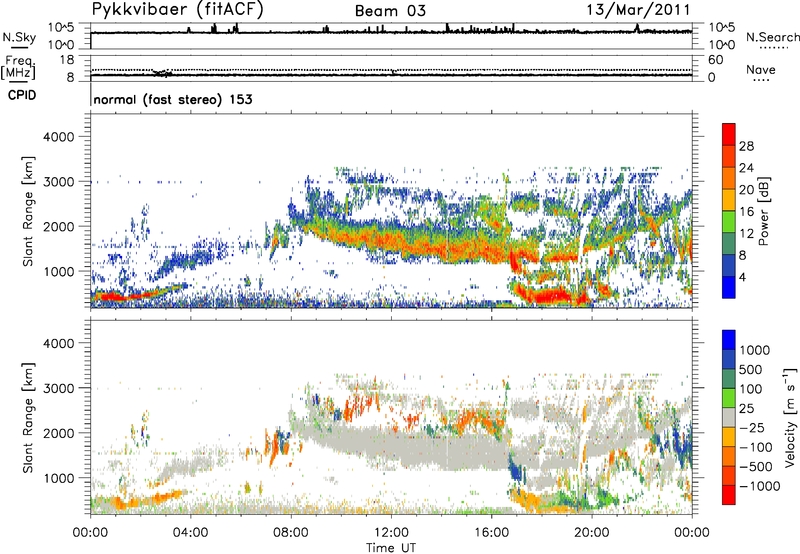Image resolution: width=800 pixels, height=554 pixels.
Task: Click the -1000 label on velocity colorbar
Action: (759, 486)
